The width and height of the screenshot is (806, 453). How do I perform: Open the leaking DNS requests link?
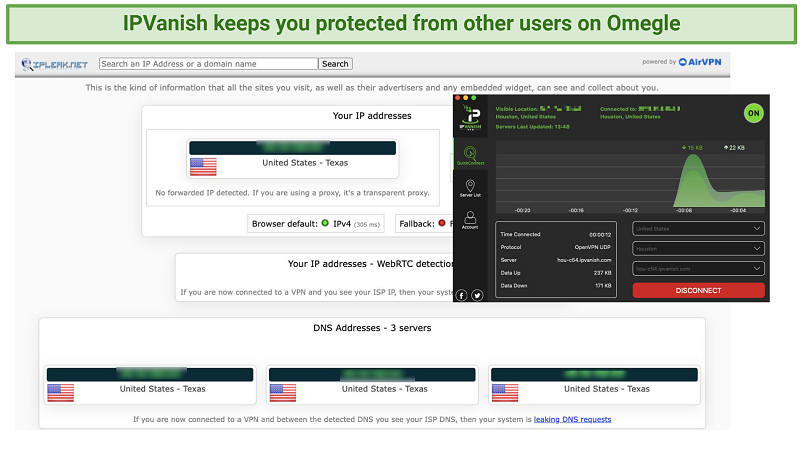572,419
